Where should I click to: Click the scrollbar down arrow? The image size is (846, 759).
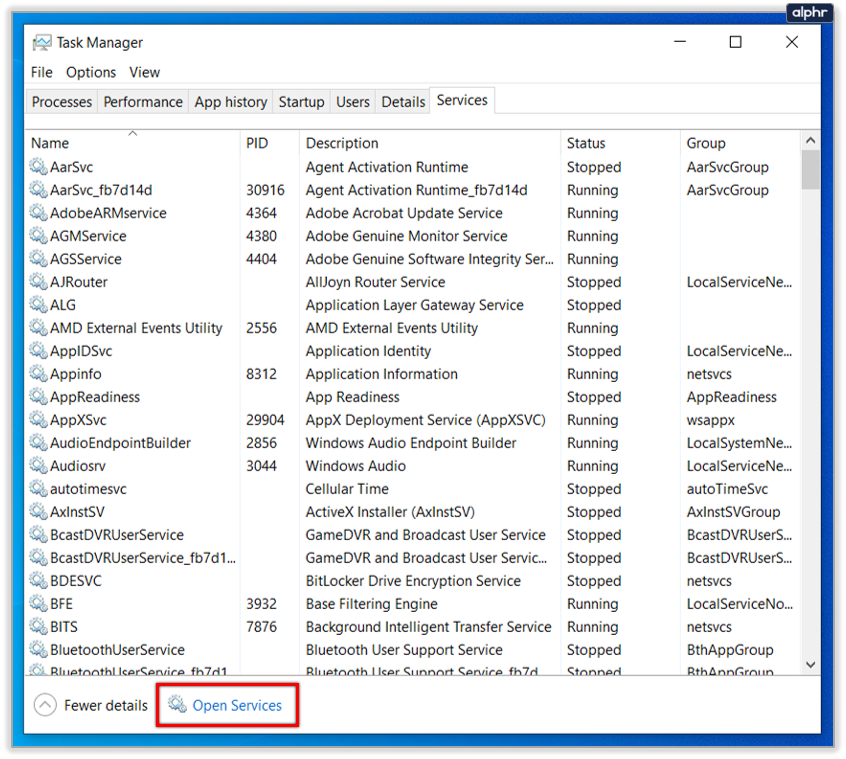pyautogui.click(x=810, y=665)
